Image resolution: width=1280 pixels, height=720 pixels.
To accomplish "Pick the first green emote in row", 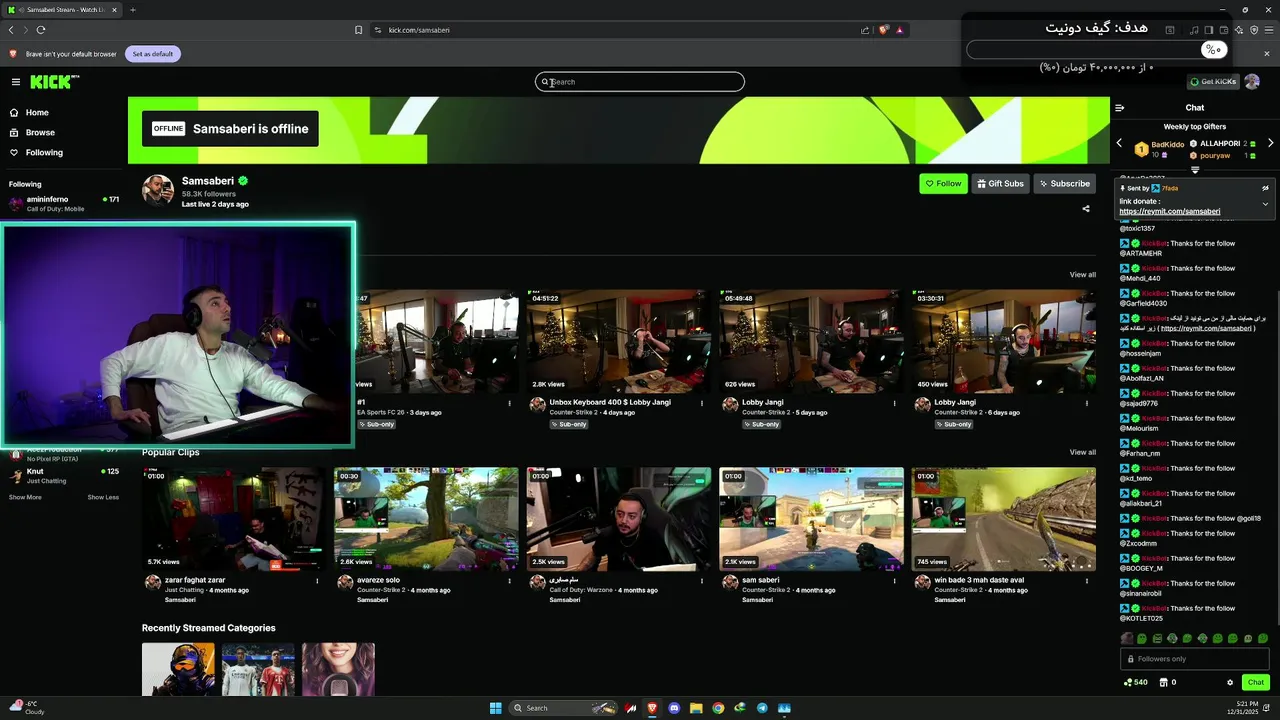I will coord(1142,639).
